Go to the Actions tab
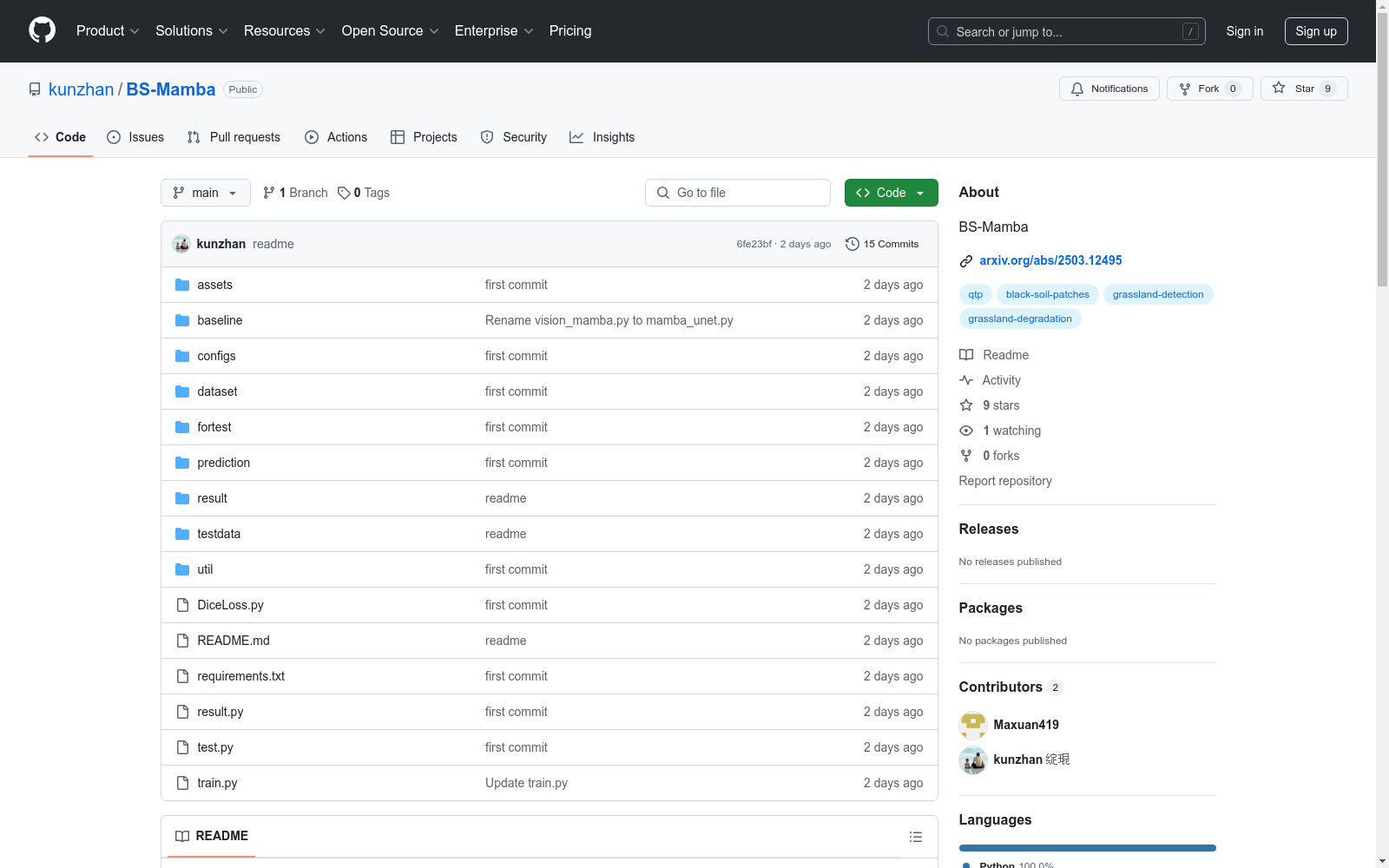The height and width of the screenshot is (868, 1389). tap(336, 137)
